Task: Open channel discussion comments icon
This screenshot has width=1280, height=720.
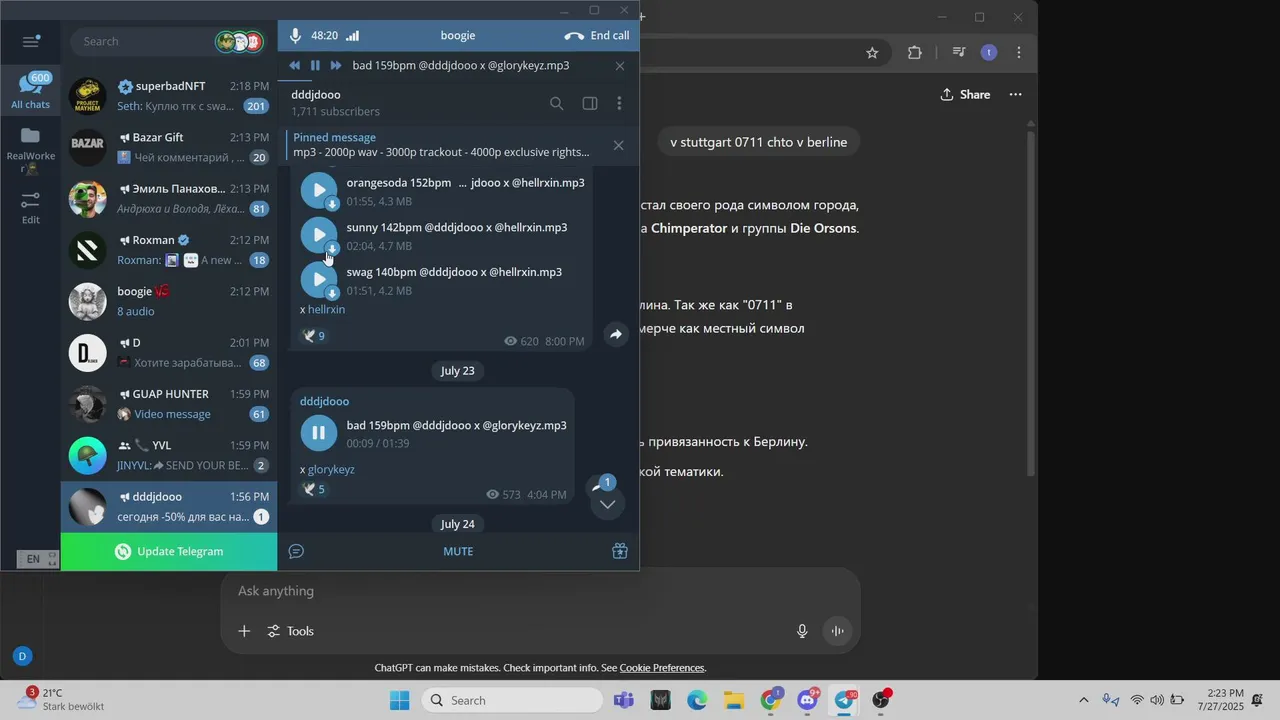Action: click(x=296, y=551)
